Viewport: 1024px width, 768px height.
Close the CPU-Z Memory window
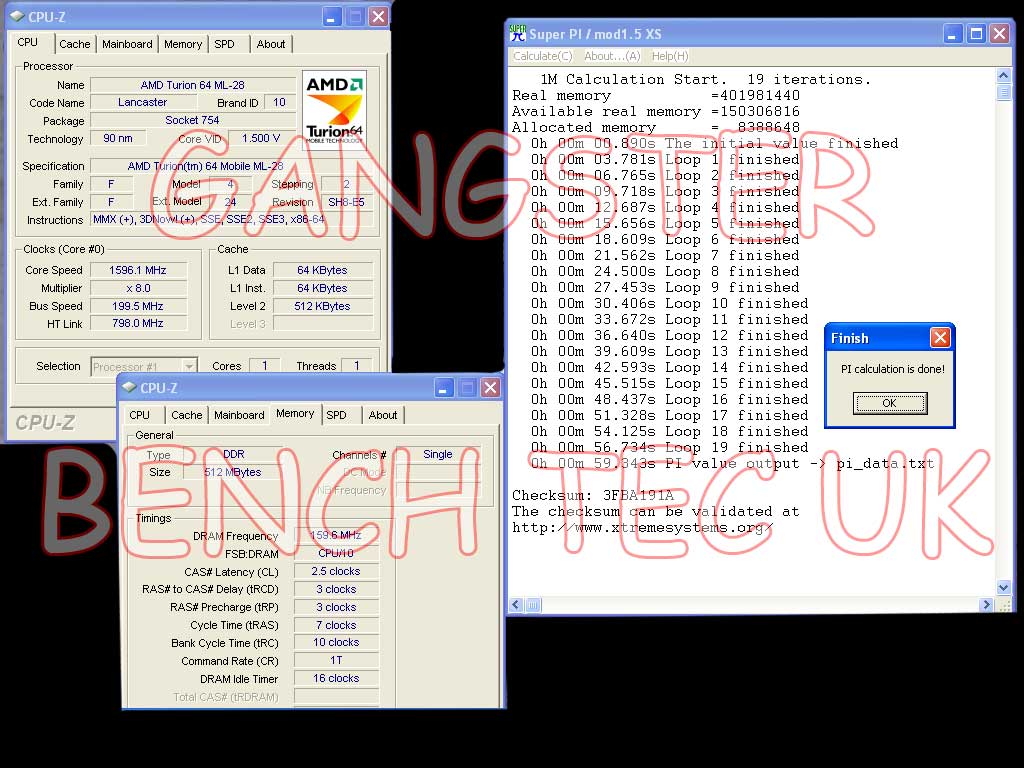[x=490, y=388]
